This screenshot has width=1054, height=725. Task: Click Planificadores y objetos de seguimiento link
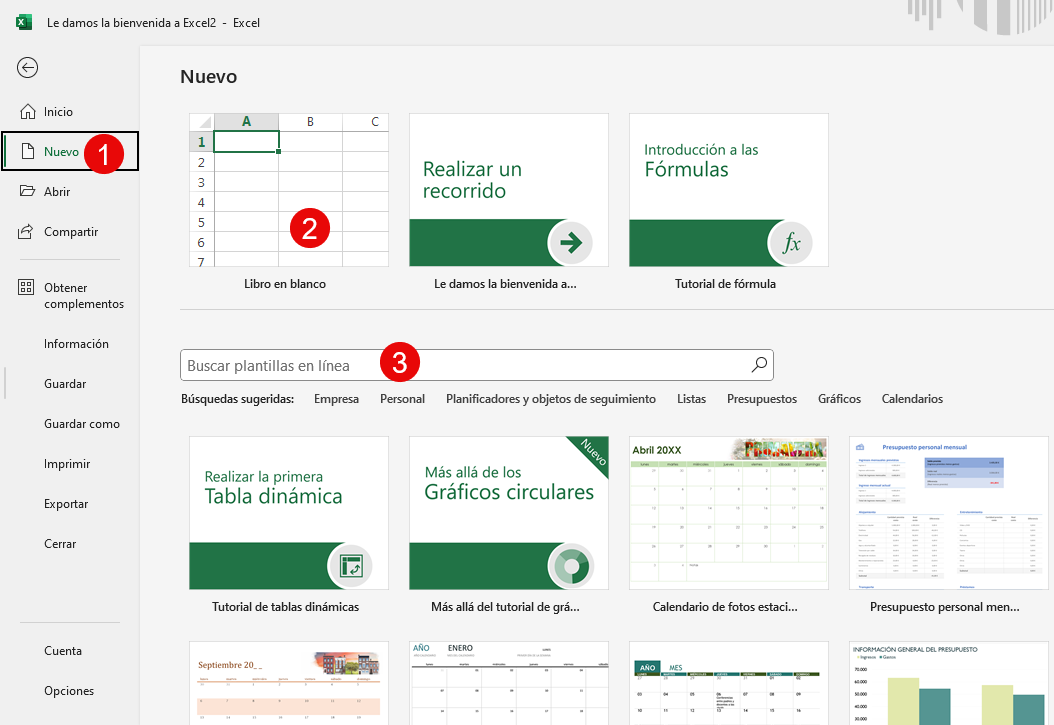tap(551, 398)
